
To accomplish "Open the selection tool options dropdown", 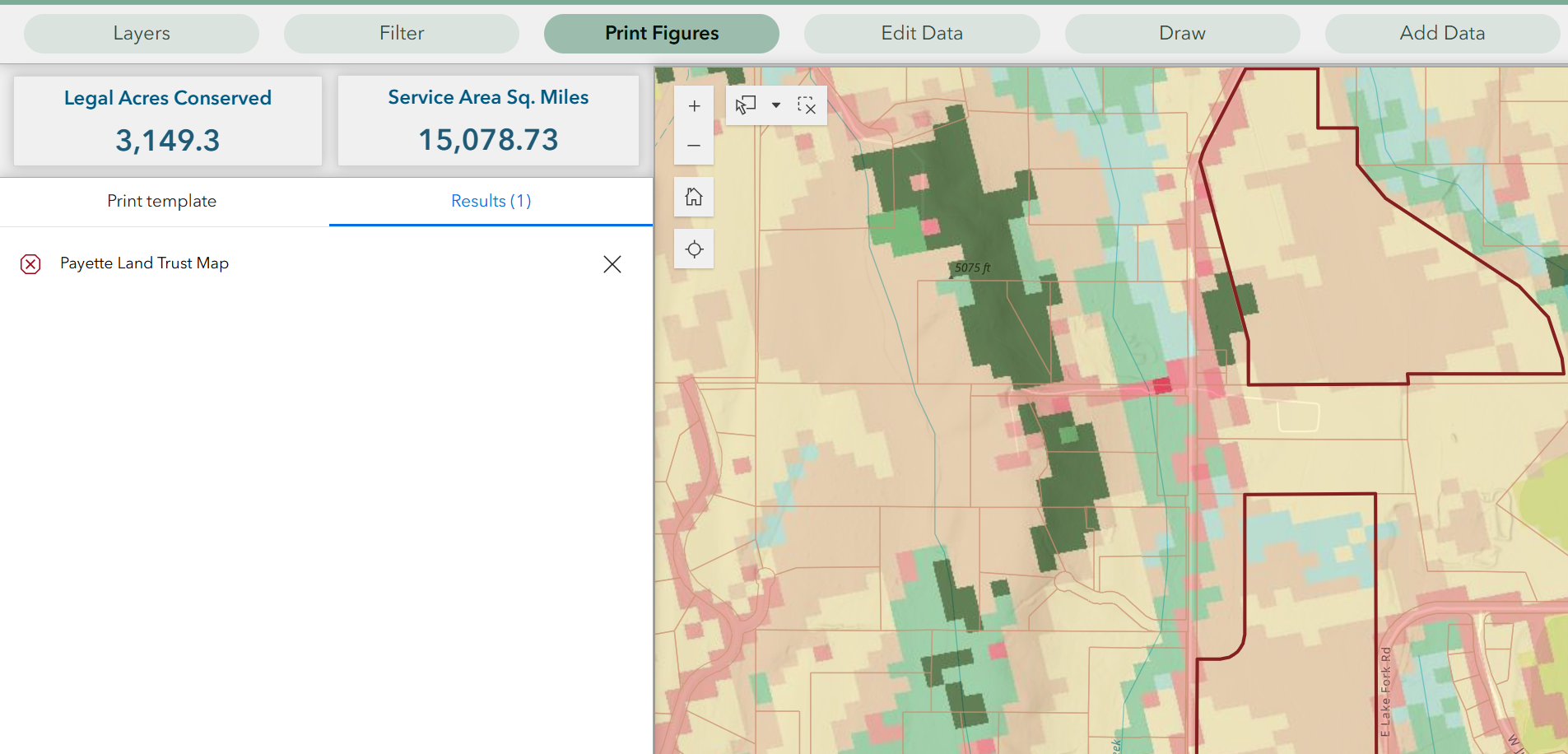I will click(775, 105).
